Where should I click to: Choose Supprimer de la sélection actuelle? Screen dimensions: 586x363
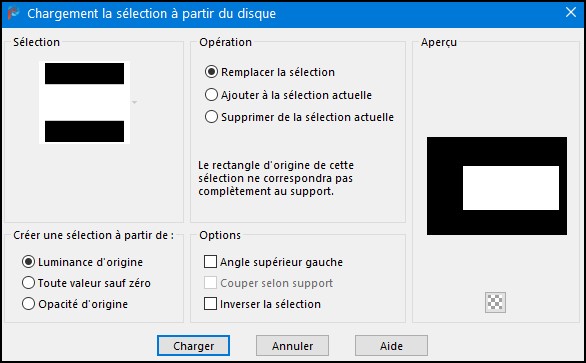pyautogui.click(x=299, y=117)
